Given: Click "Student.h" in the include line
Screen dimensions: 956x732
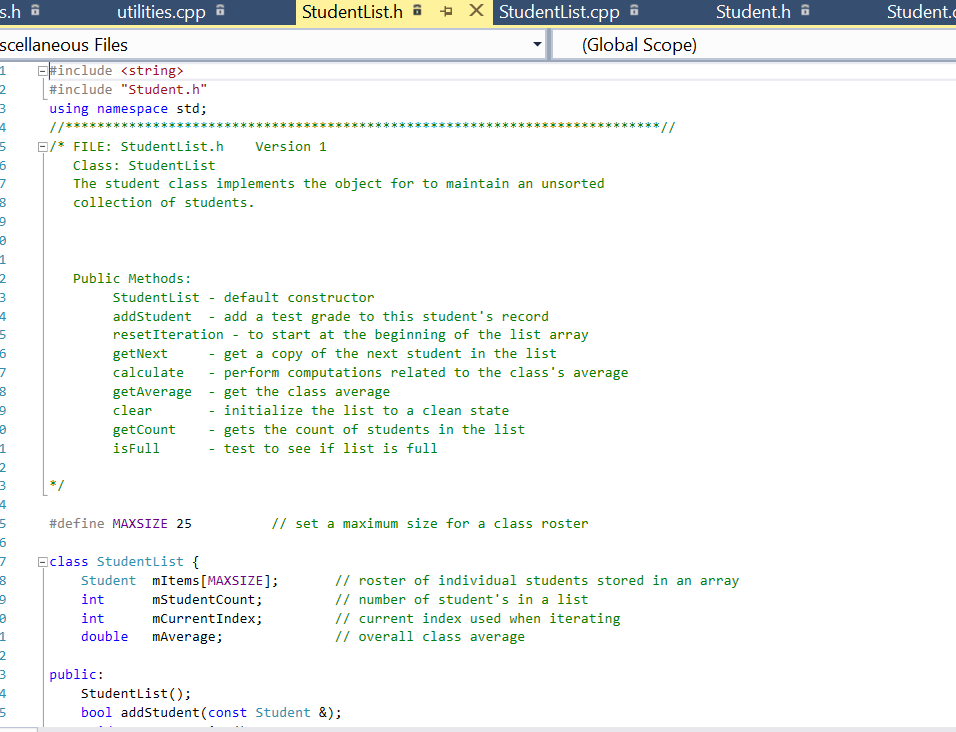Looking at the screenshot, I should tap(164, 90).
